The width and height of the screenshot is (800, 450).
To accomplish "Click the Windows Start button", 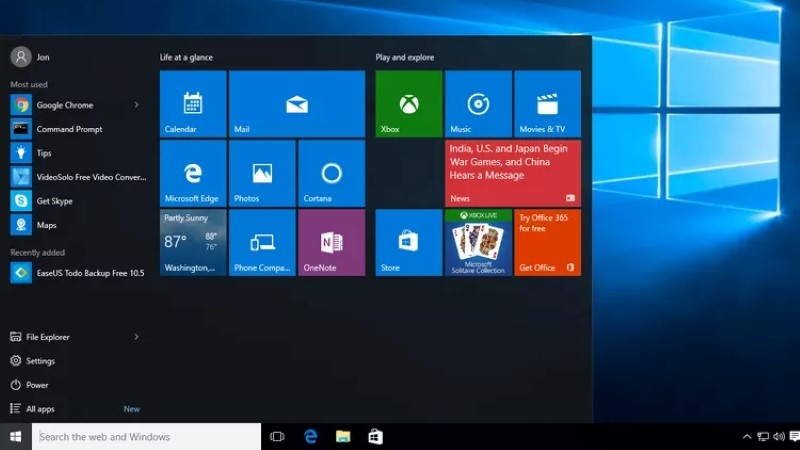I will 16,437.
